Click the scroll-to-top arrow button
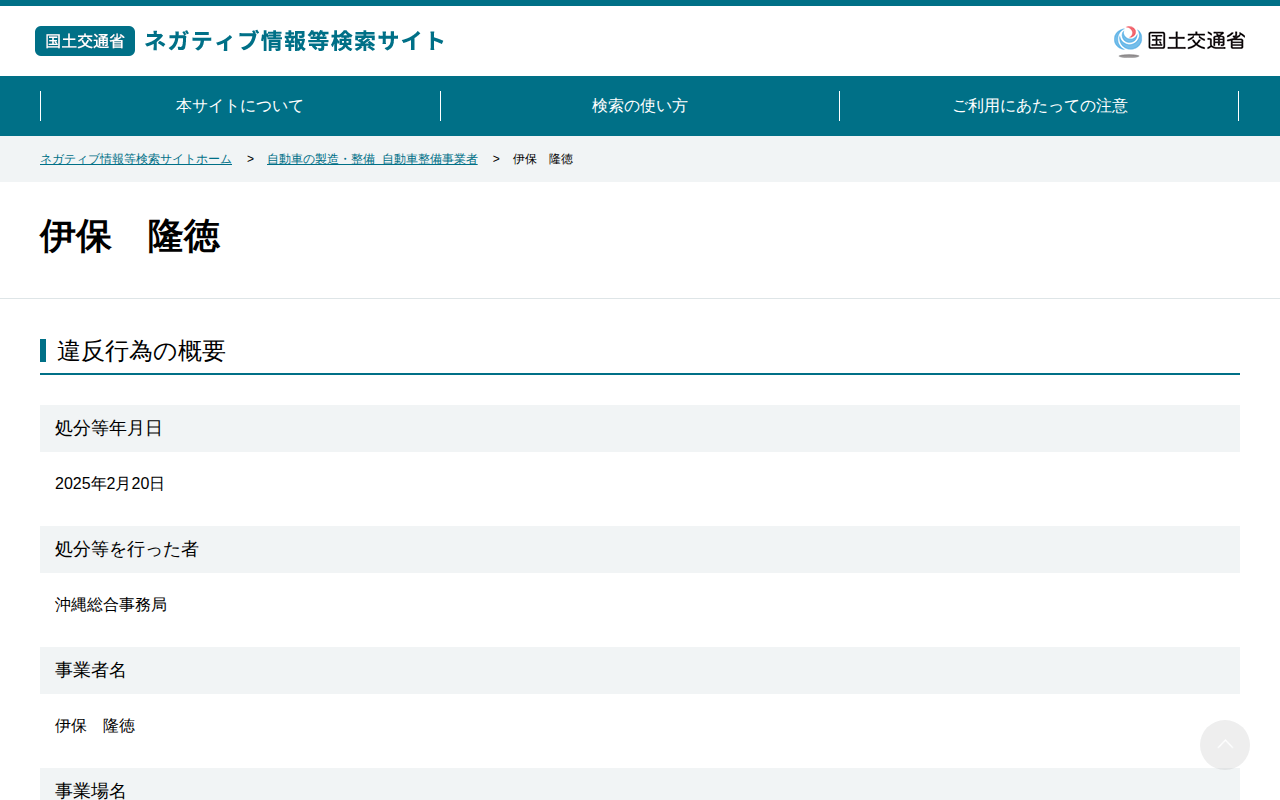Image resolution: width=1280 pixels, height=800 pixels. point(1225,745)
